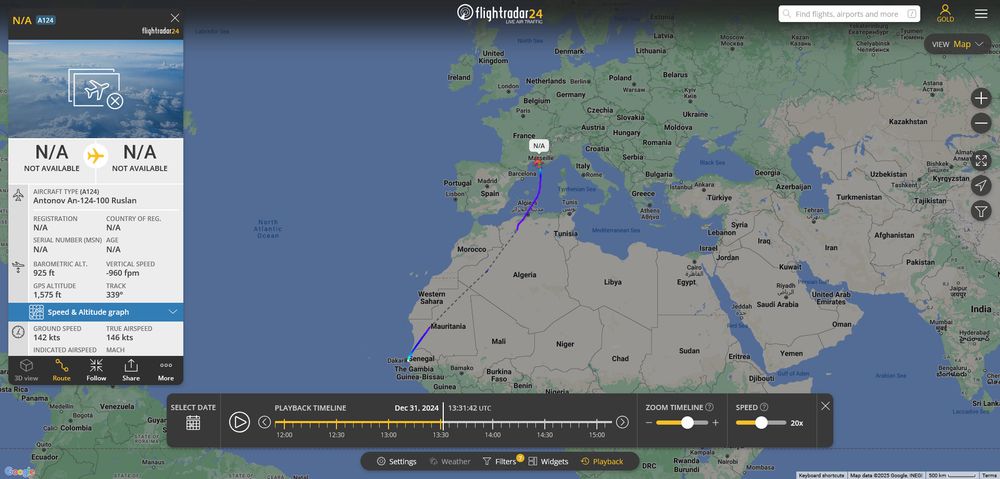Zoom out on the map
This screenshot has width=1000, height=479.
pyautogui.click(x=981, y=123)
